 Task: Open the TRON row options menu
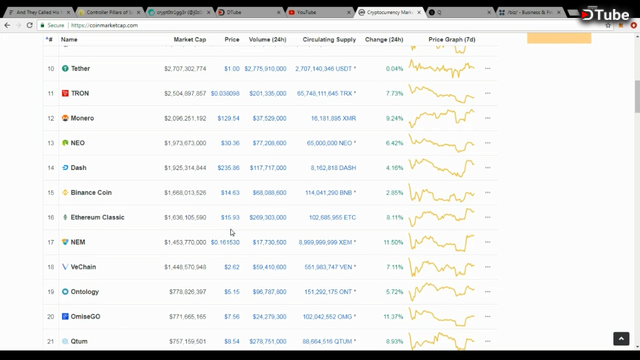488,93
